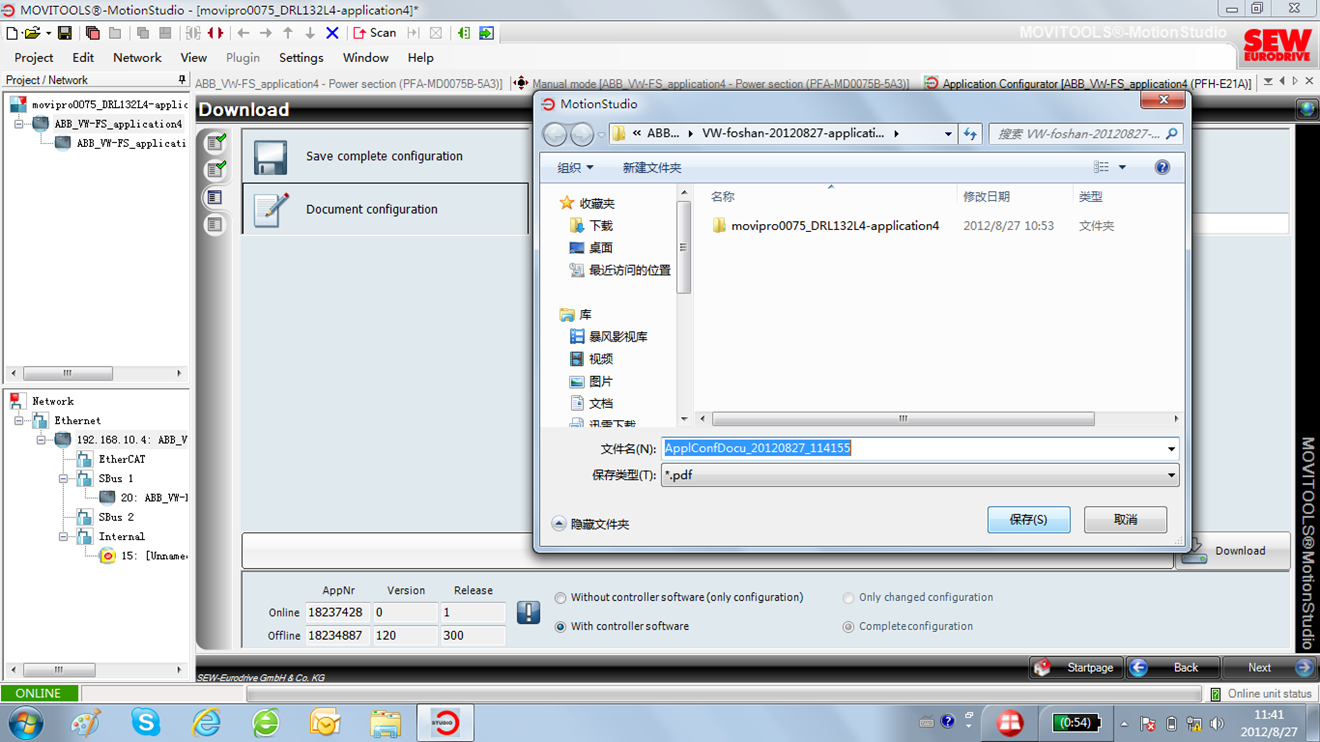Open Internet Explorer from the taskbar

pyautogui.click(x=206, y=722)
